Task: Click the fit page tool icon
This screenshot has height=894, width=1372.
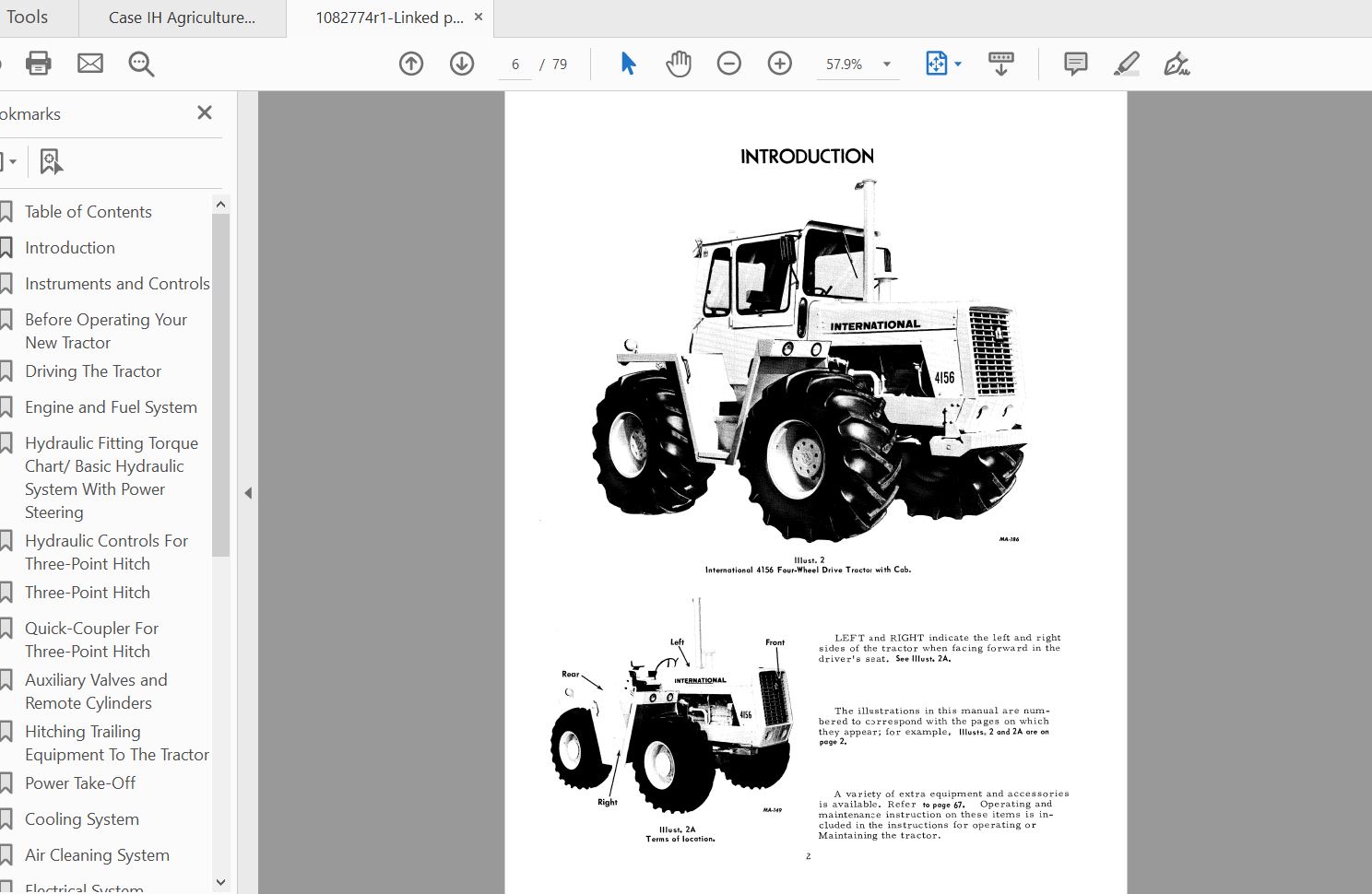Action: point(936,64)
